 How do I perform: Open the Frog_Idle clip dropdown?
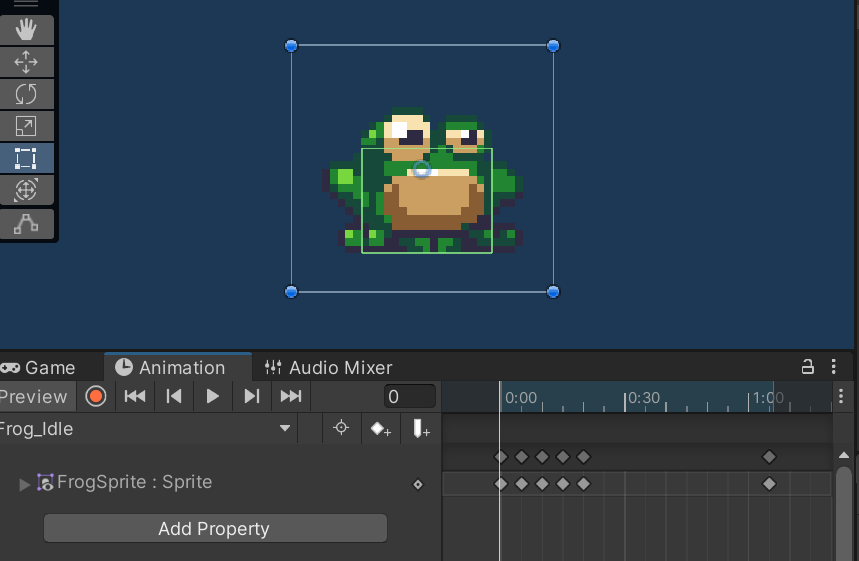(x=285, y=429)
